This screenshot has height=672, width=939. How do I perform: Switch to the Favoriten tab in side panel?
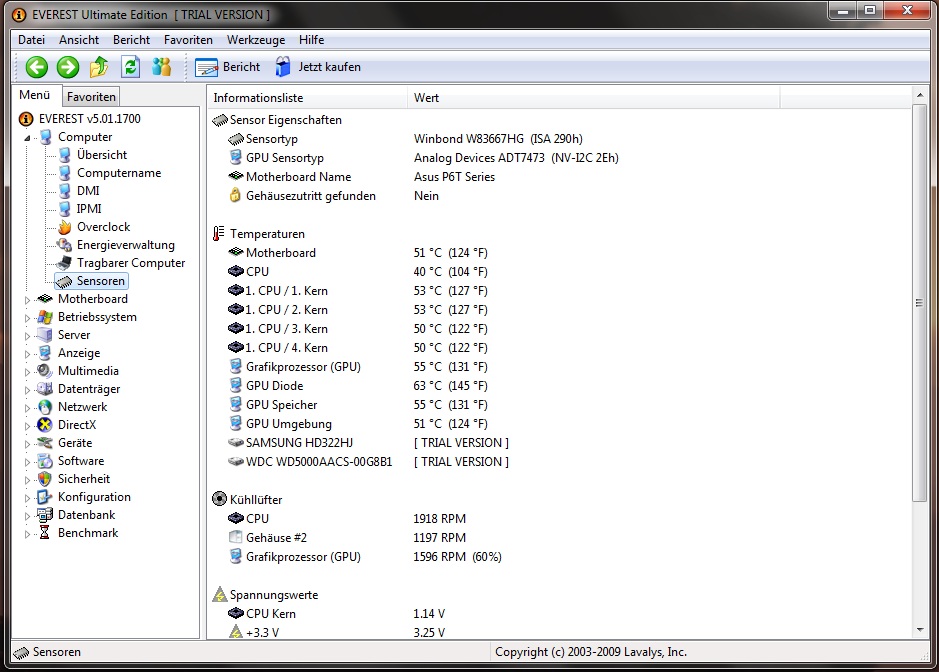(x=91, y=96)
